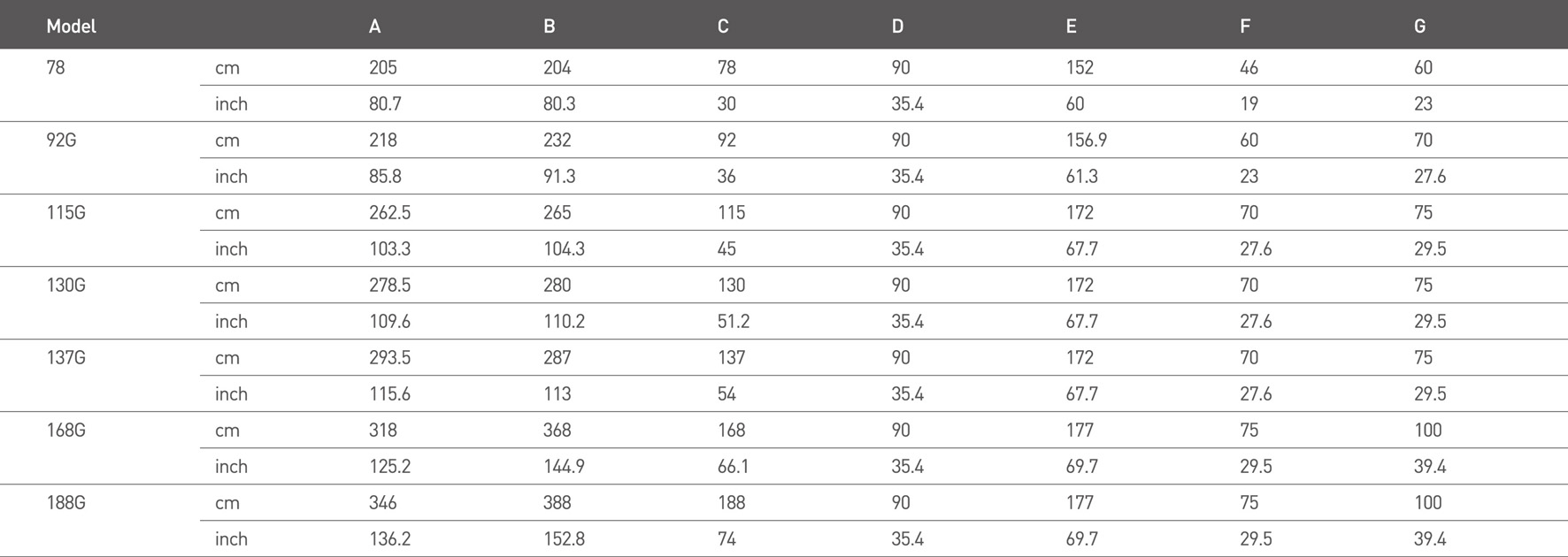This screenshot has height=557, width=1568.
Task: Select the 115G model label
Action: (65, 212)
